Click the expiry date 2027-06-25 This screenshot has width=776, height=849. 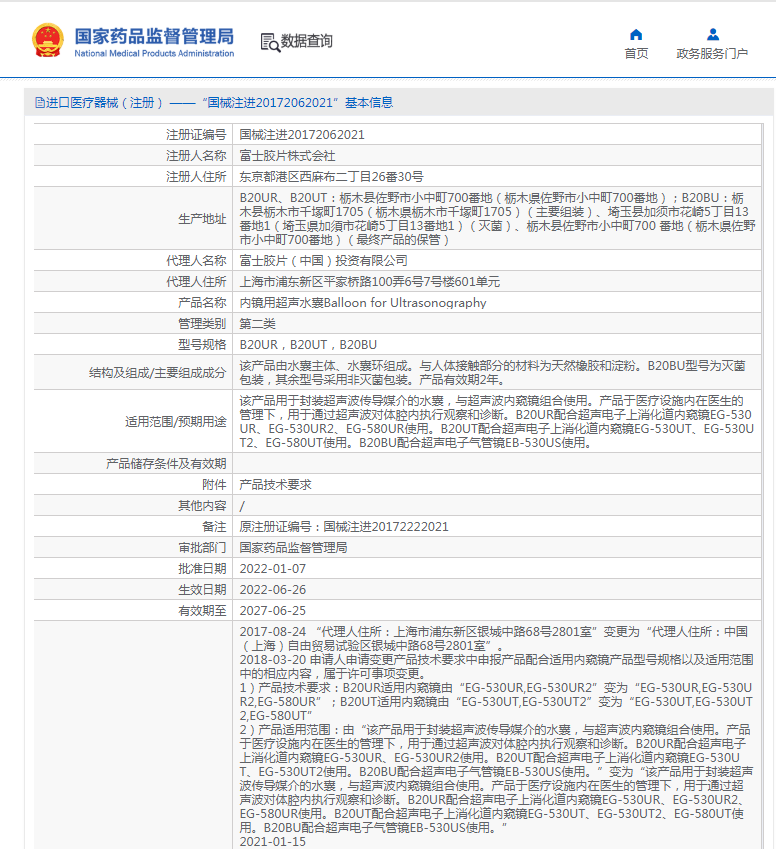(x=273, y=611)
